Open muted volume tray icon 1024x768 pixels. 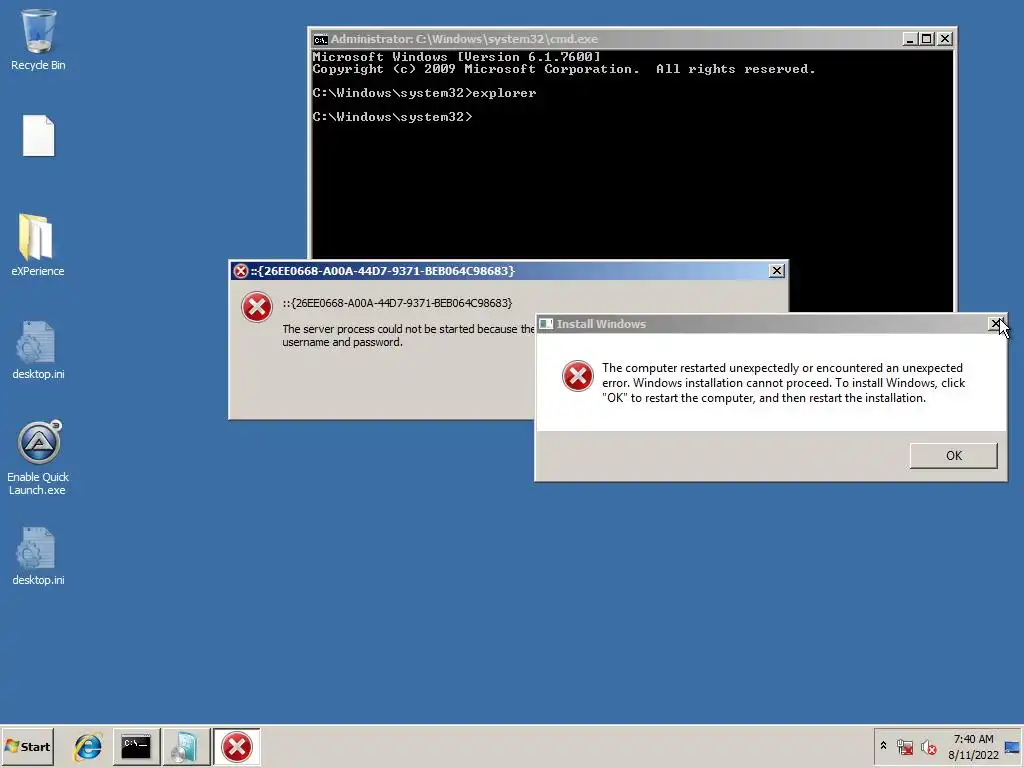click(x=928, y=746)
